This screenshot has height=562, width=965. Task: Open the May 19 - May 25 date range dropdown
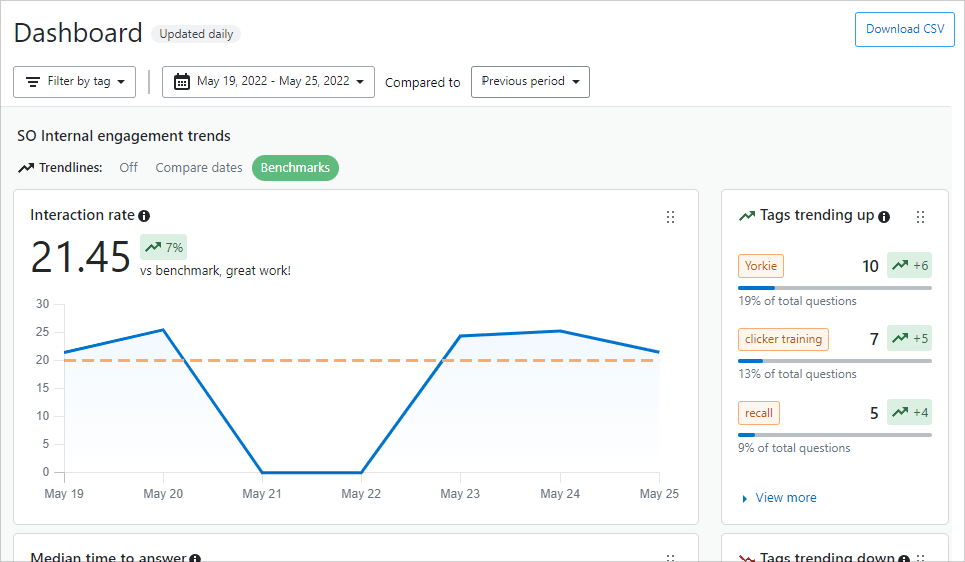click(268, 82)
